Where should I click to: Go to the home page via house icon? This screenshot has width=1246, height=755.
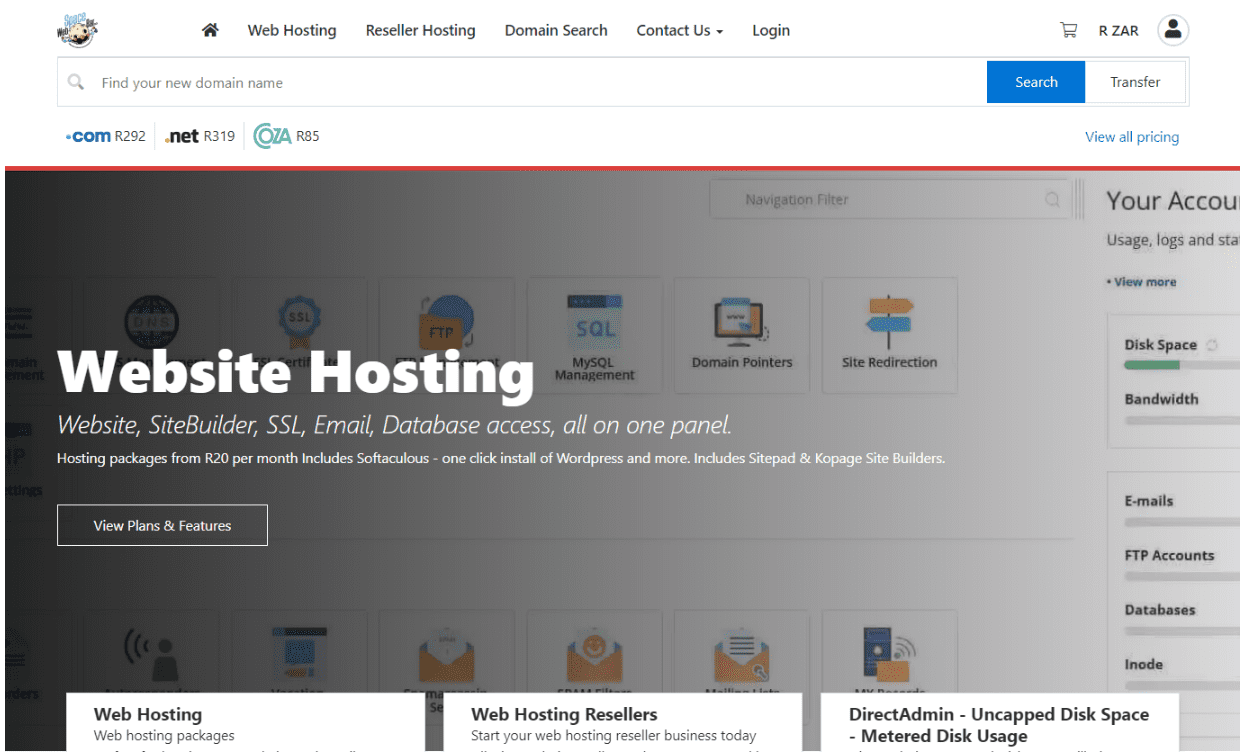pyautogui.click(x=210, y=30)
